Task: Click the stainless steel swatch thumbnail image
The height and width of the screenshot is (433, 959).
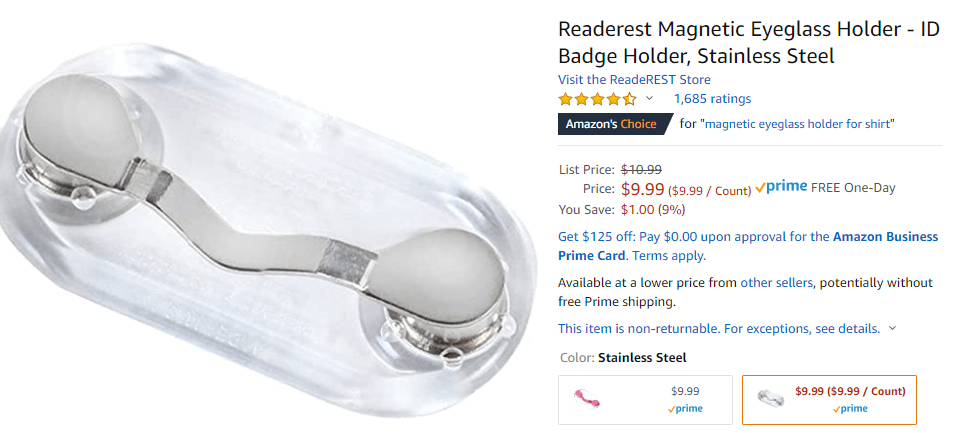Action: point(770,398)
